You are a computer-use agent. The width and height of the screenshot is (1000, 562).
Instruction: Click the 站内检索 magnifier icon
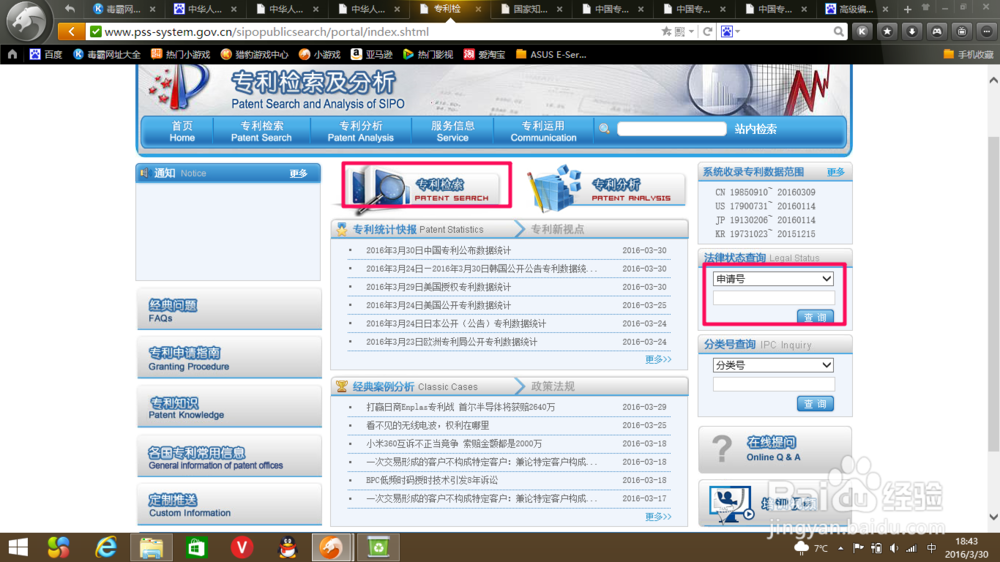(x=604, y=129)
